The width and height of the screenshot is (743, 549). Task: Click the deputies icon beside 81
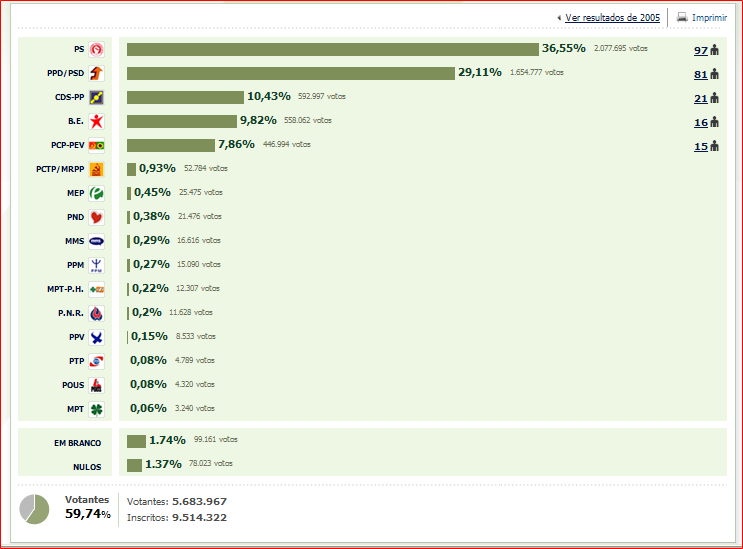coord(715,74)
